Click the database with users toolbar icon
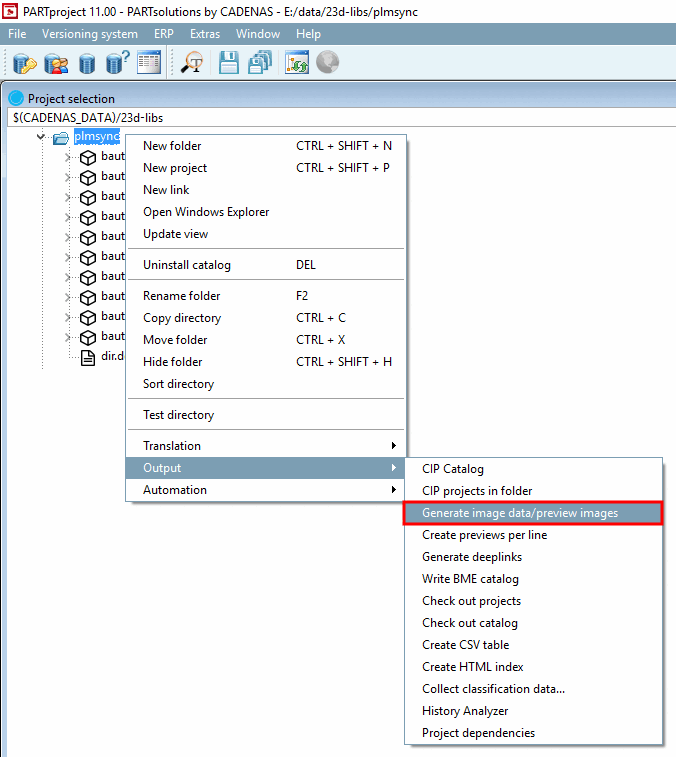Screen dimensions: 676x757 56,63
